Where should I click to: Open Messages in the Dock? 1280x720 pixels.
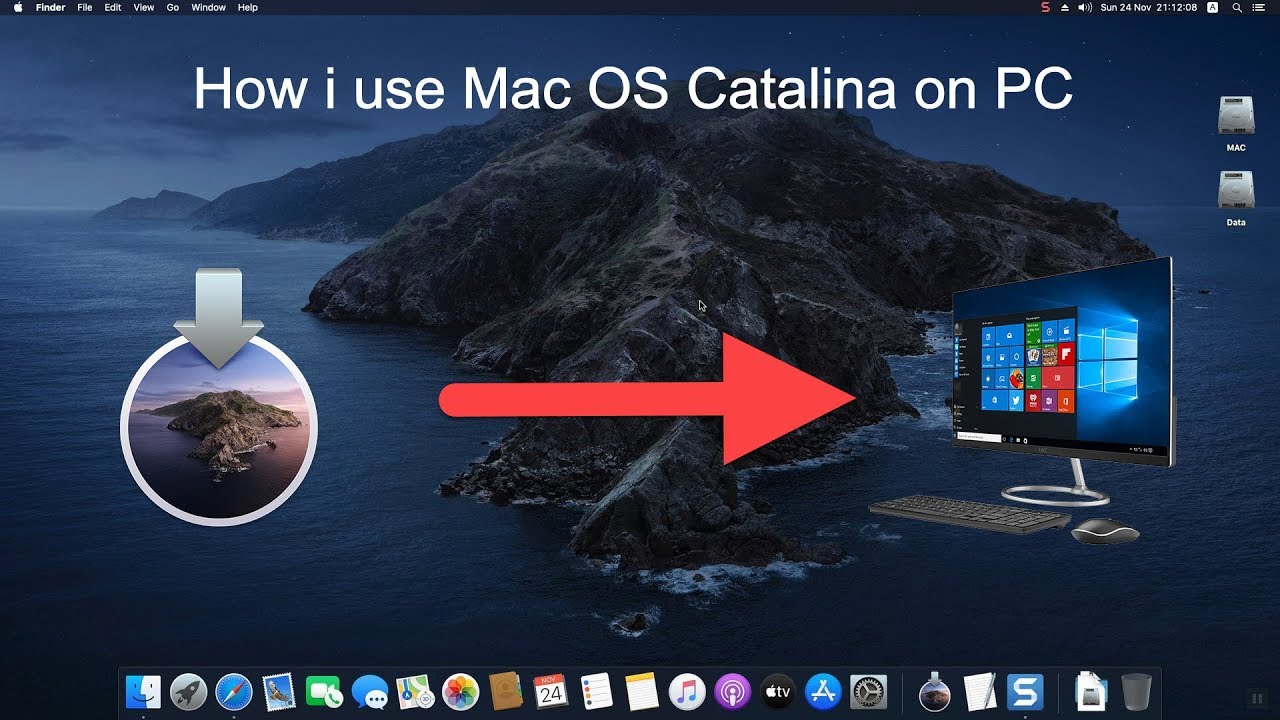[370, 691]
